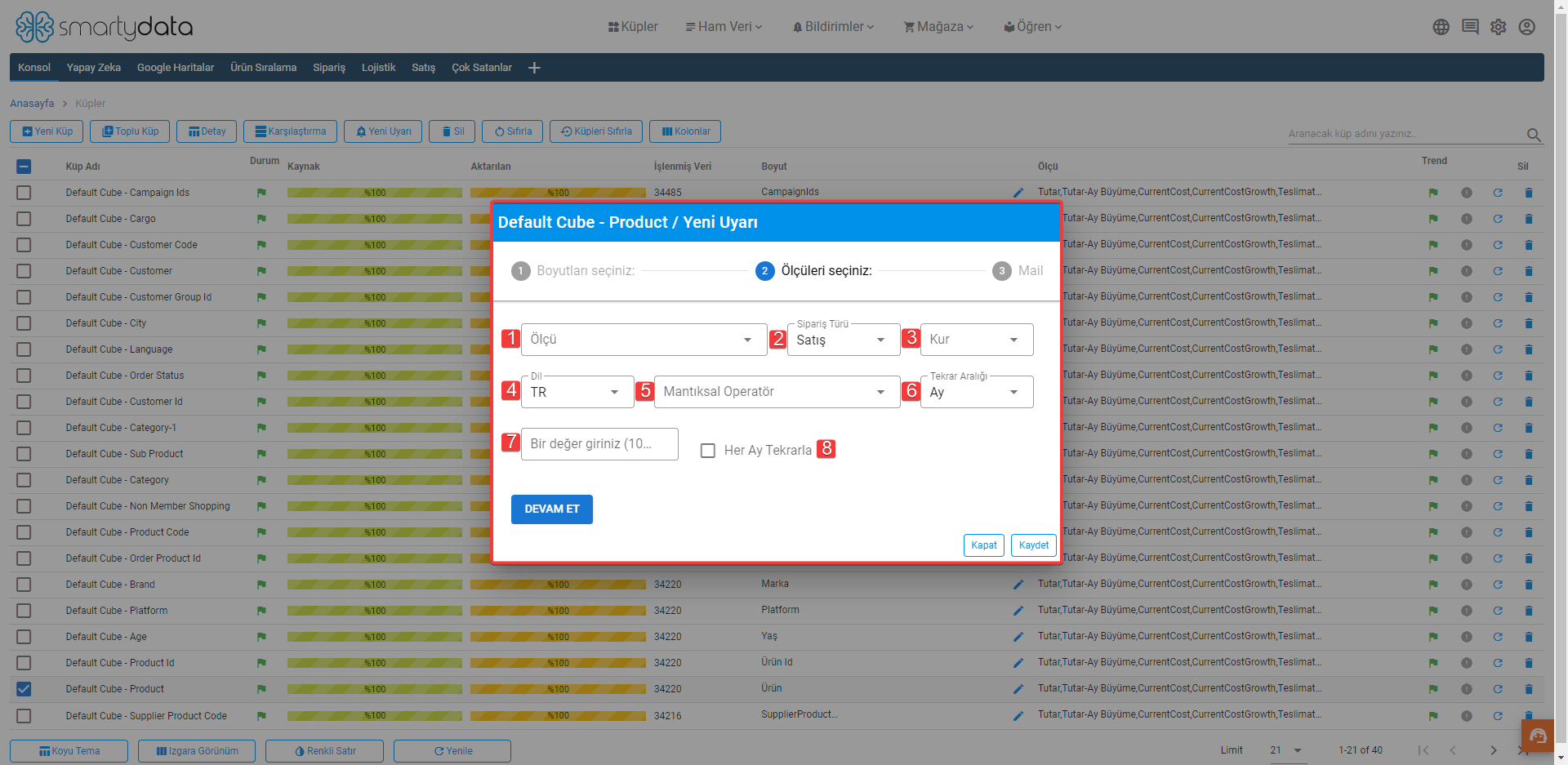Uncheck the Default Cube - Product checkbox
Image resolution: width=1568 pixels, height=765 pixels.
24,689
